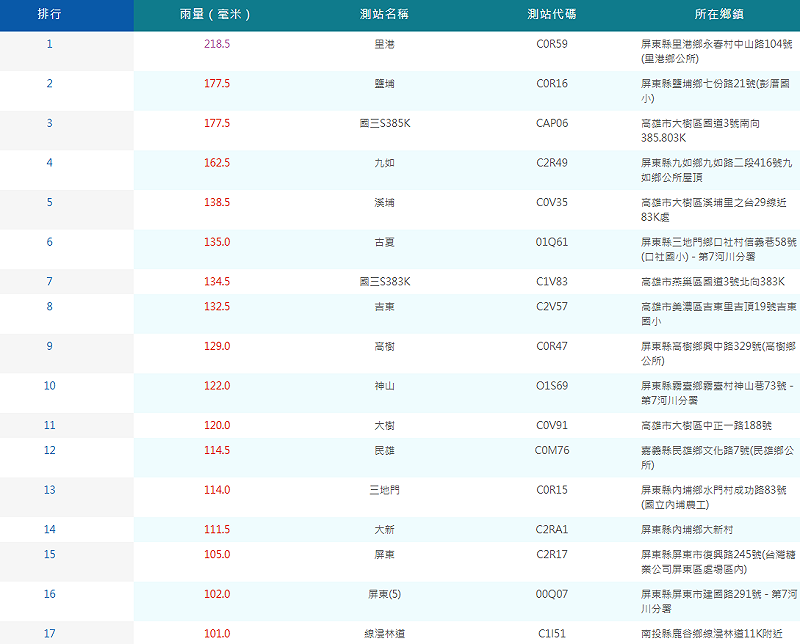Select station name 三地門
800x644 pixels.
coord(385,490)
